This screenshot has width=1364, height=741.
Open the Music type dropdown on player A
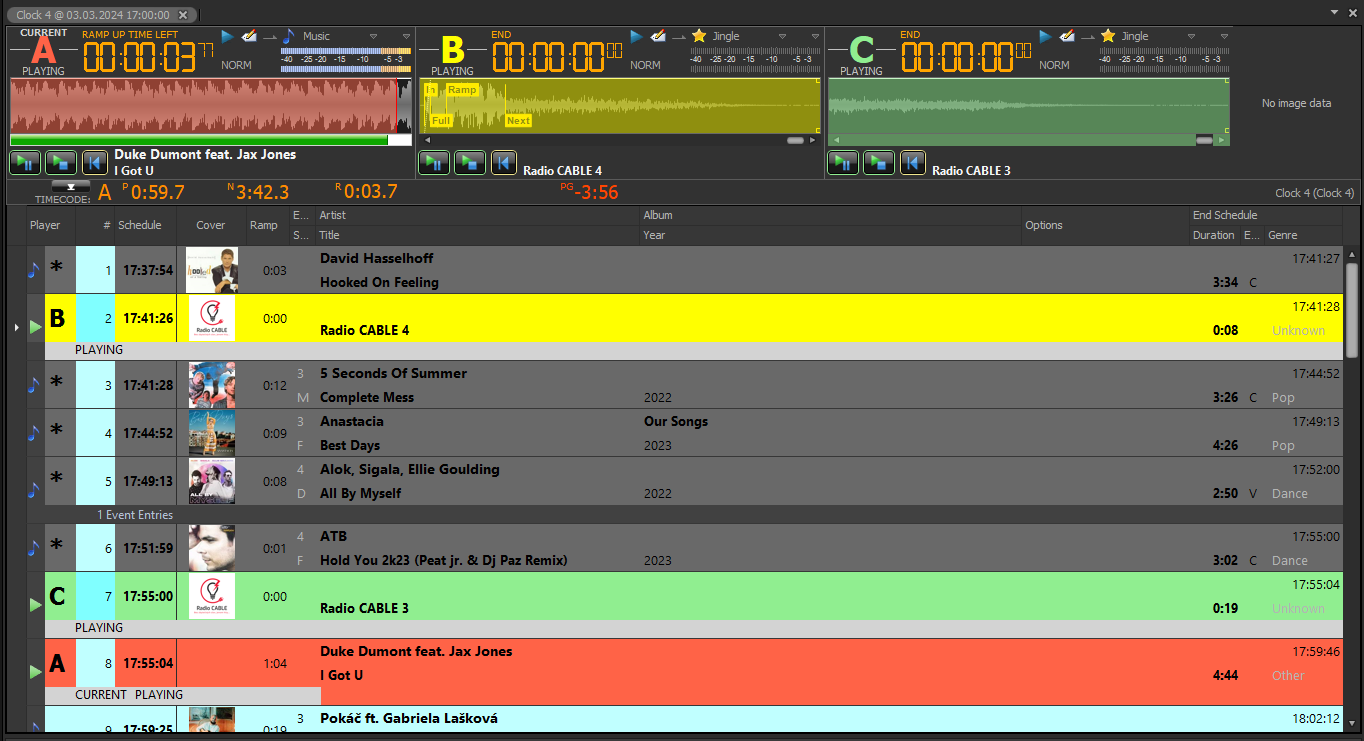coord(374,36)
